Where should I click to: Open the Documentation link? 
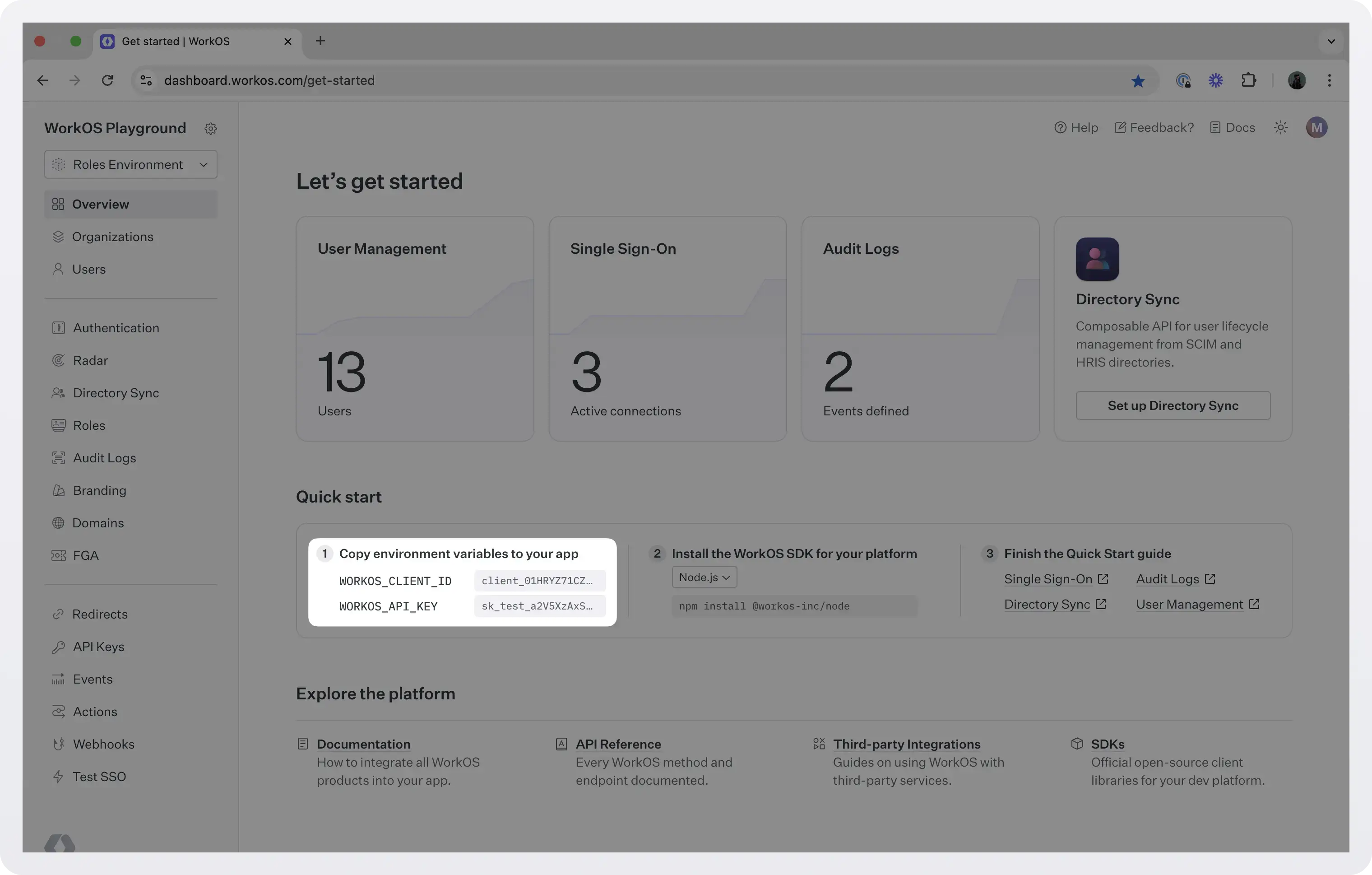point(363,744)
